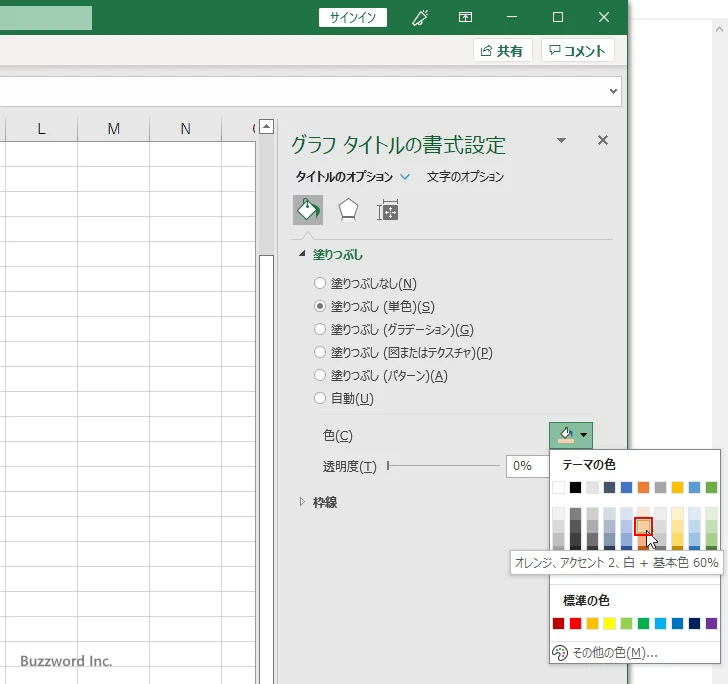This screenshot has width=728, height=684.
Task: Click the pen/draw mode icon in title bar
Action: coord(420,18)
